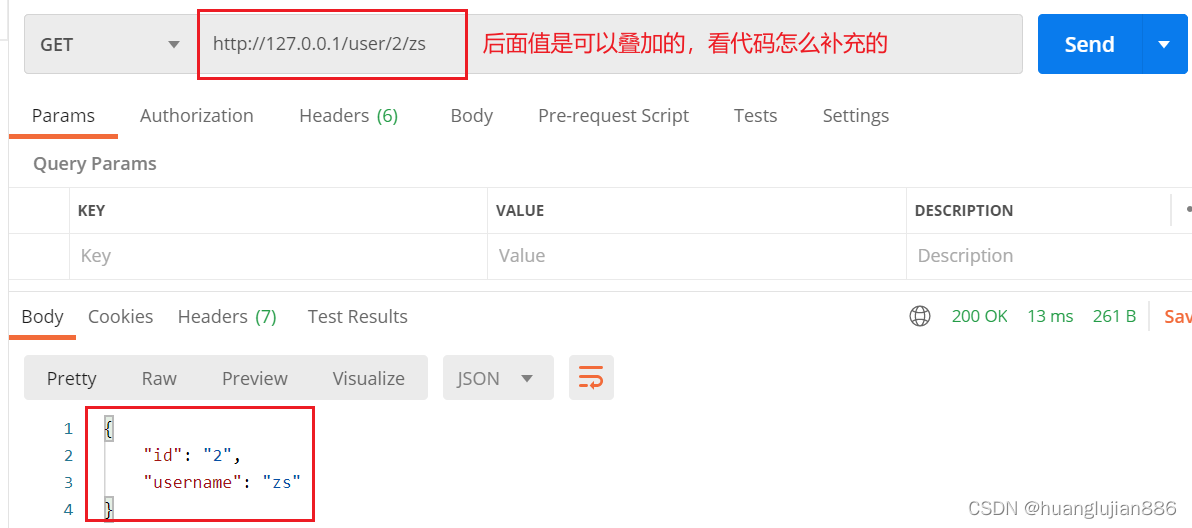Screen dimensions: 1192x528
Task: Click the globe network icon
Action: tap(920, 316)
